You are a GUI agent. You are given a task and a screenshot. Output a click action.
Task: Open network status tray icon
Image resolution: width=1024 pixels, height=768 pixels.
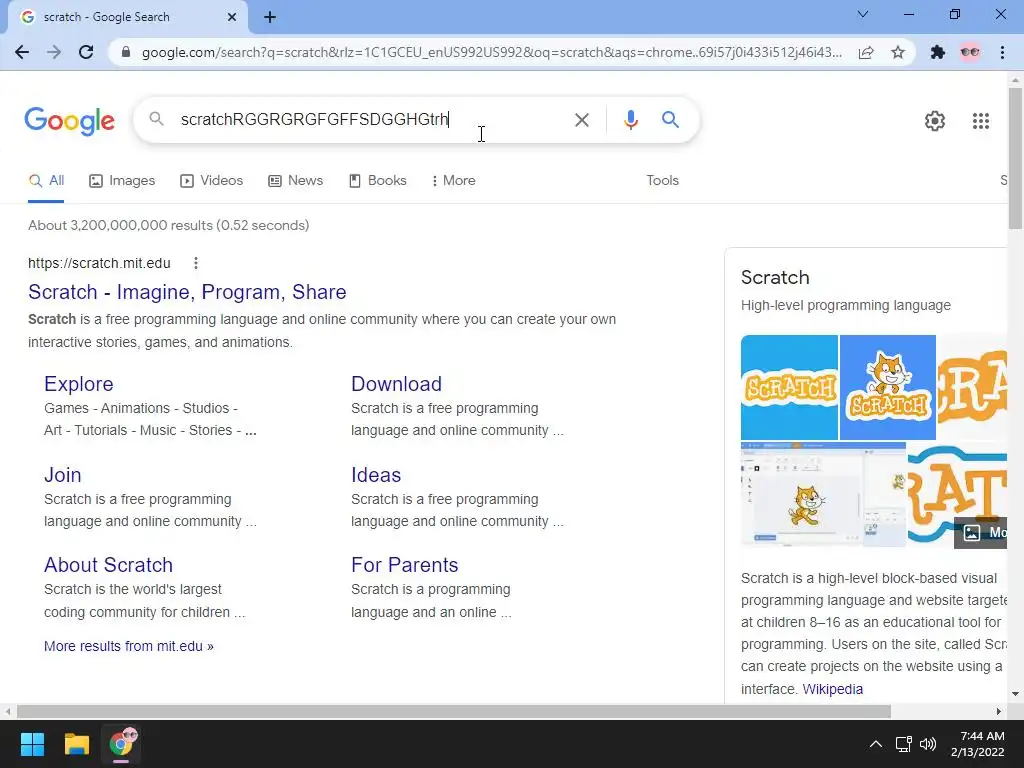tap(904, 744)
